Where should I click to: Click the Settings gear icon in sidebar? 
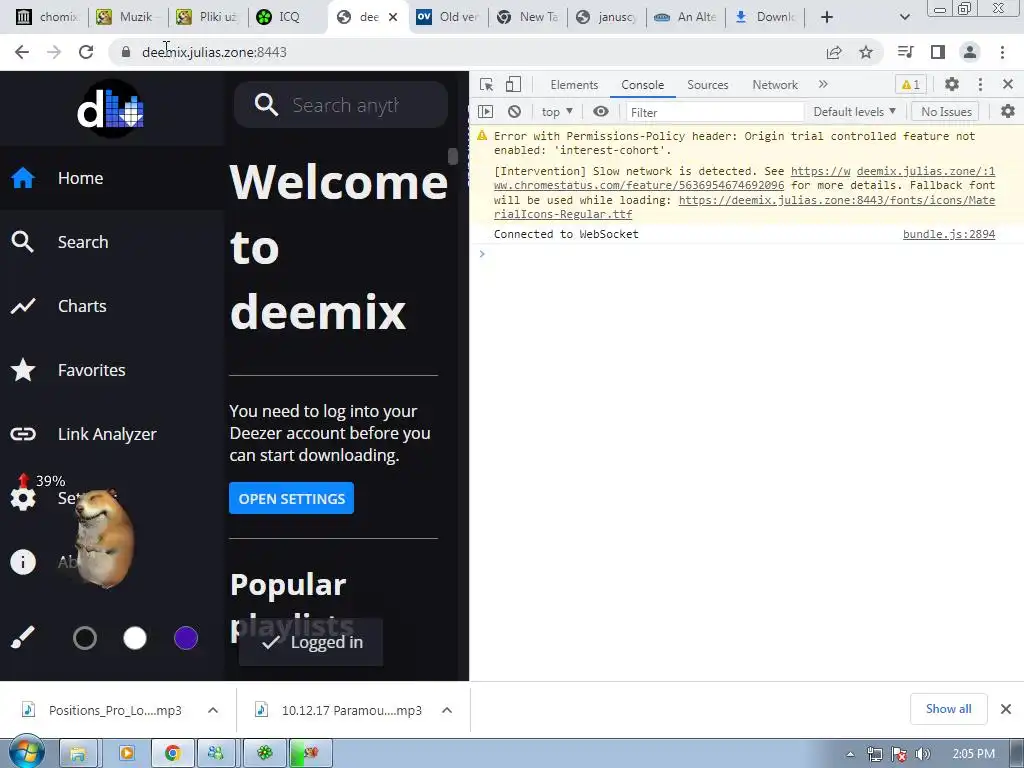23,499
